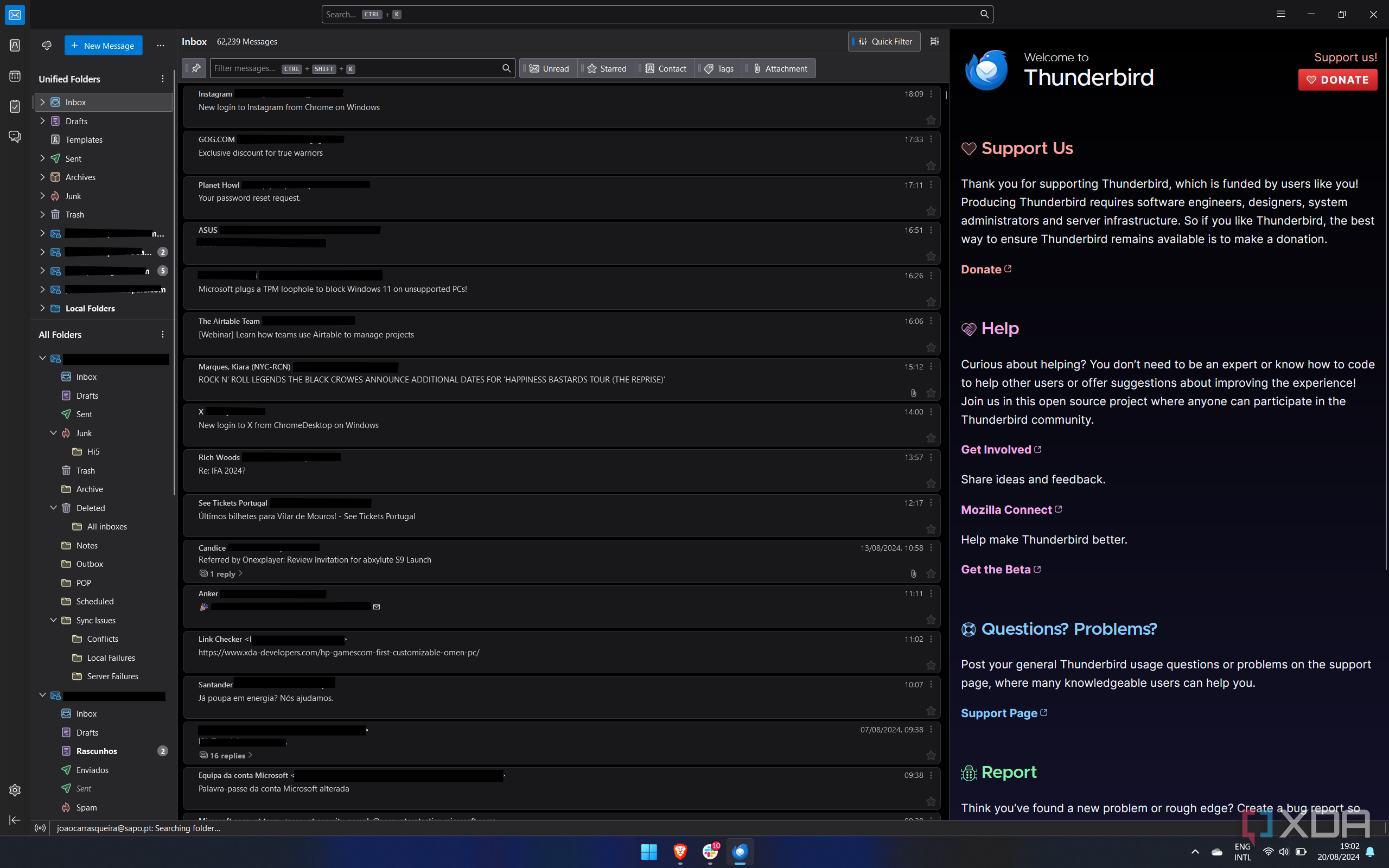Open more options for Planet Howl message
This screenshot has width=1389, height=868.
[x=931, y=185]
